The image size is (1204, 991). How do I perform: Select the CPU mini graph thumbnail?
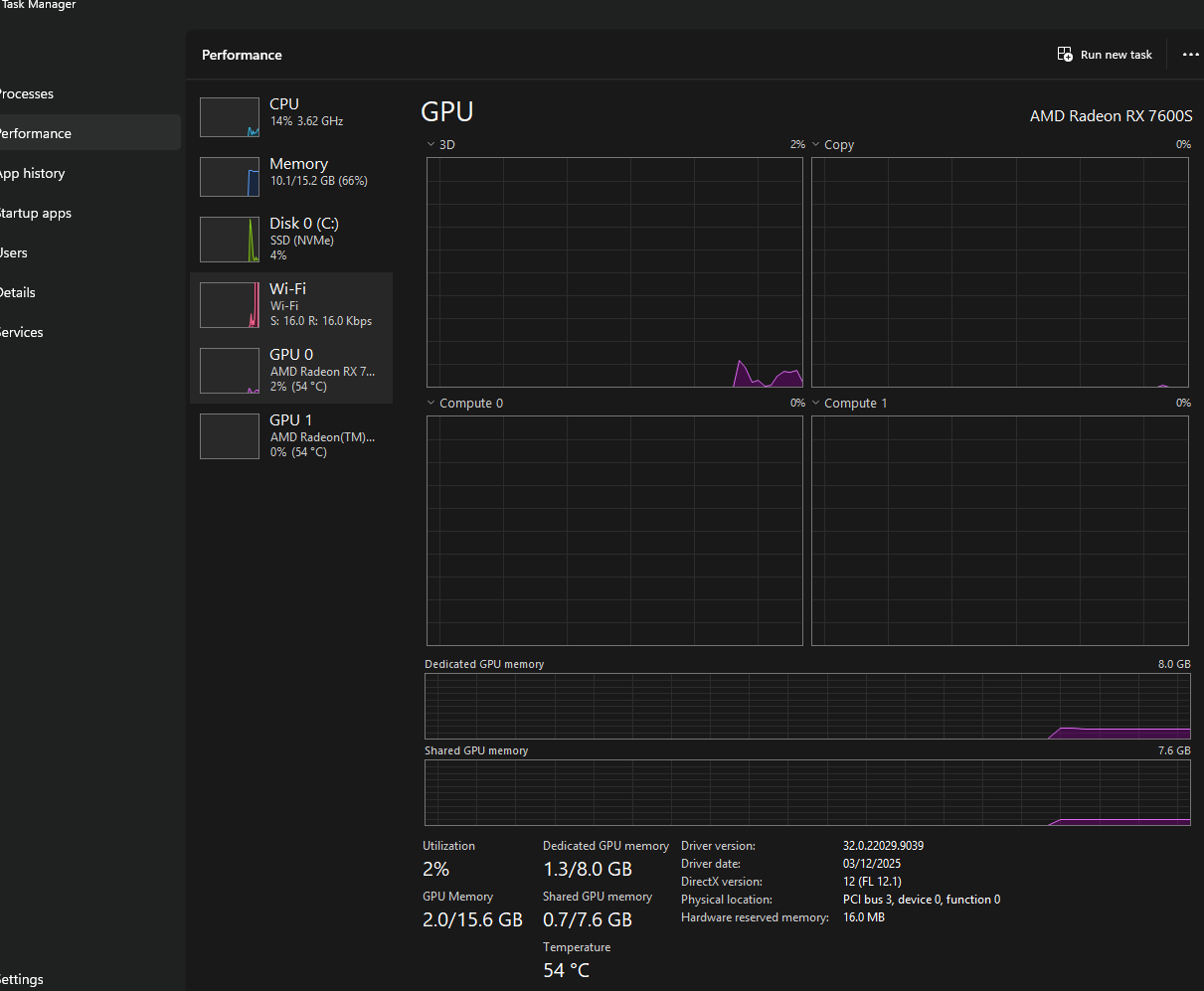(230, 117)
